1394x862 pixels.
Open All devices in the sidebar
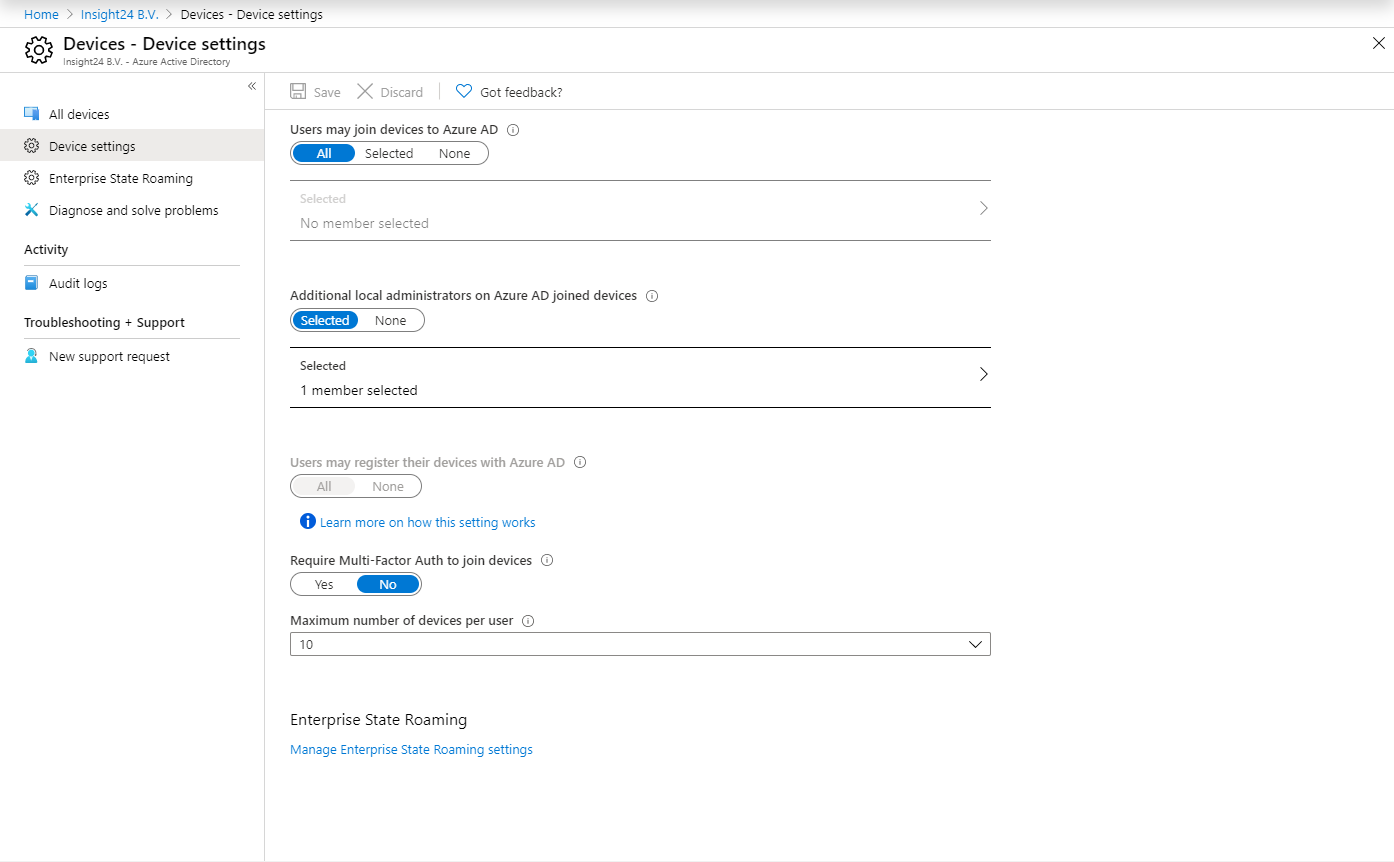pyautogui.click(x=132, y=114)
